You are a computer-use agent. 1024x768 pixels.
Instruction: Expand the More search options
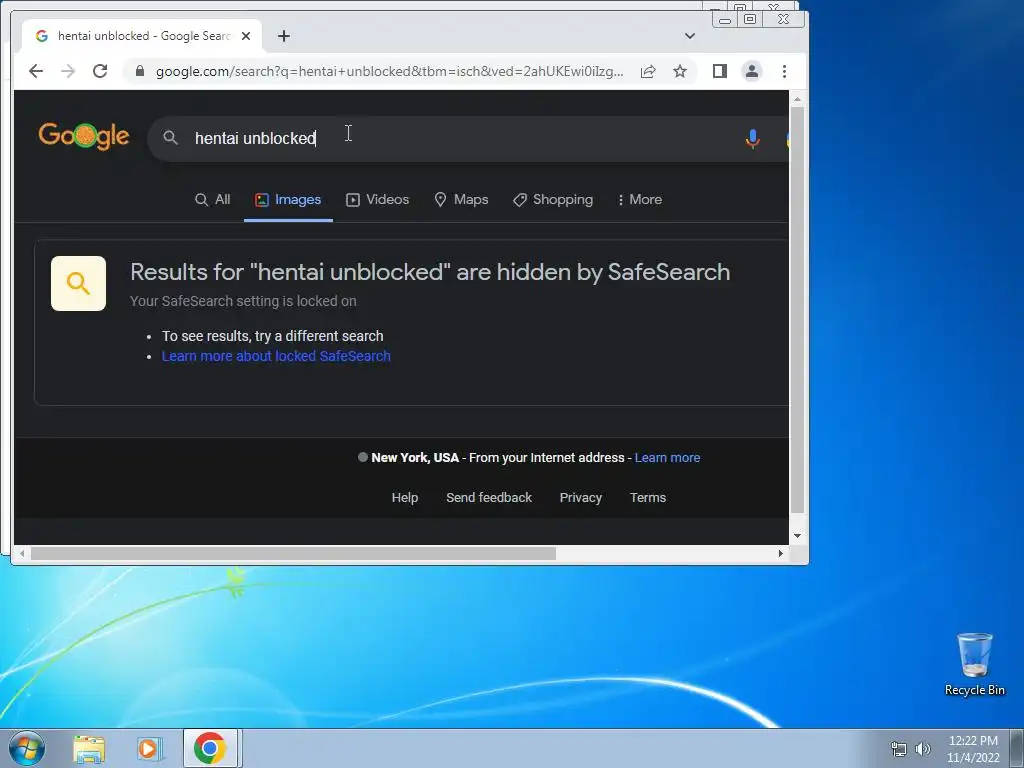tap(639, 200)
